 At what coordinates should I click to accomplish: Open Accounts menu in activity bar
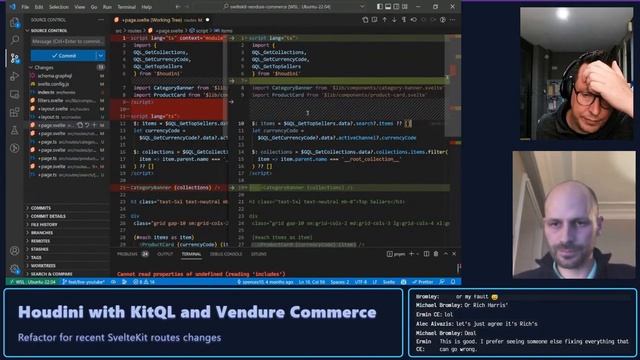pyautogui.click(x=15, y=251)
